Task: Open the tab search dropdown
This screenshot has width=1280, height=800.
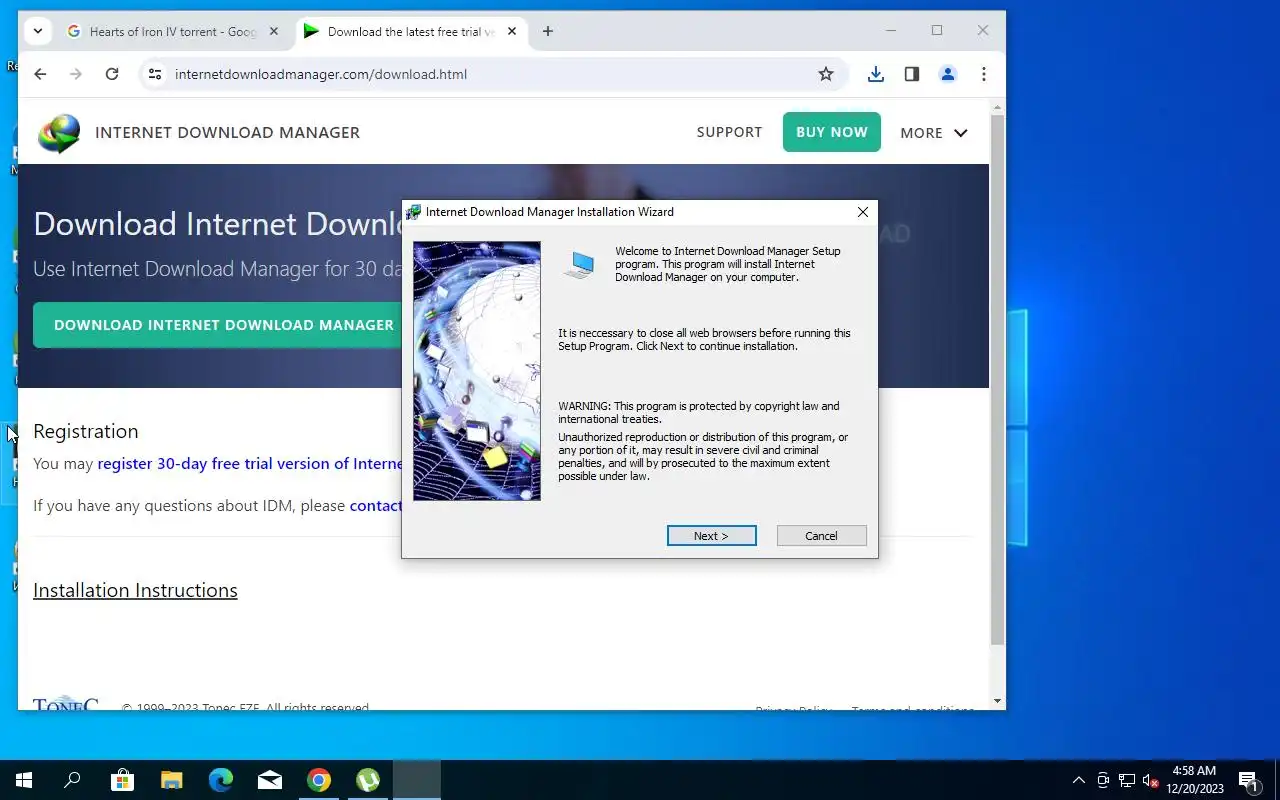Action: pyautogui.click(x=38, y=31)
